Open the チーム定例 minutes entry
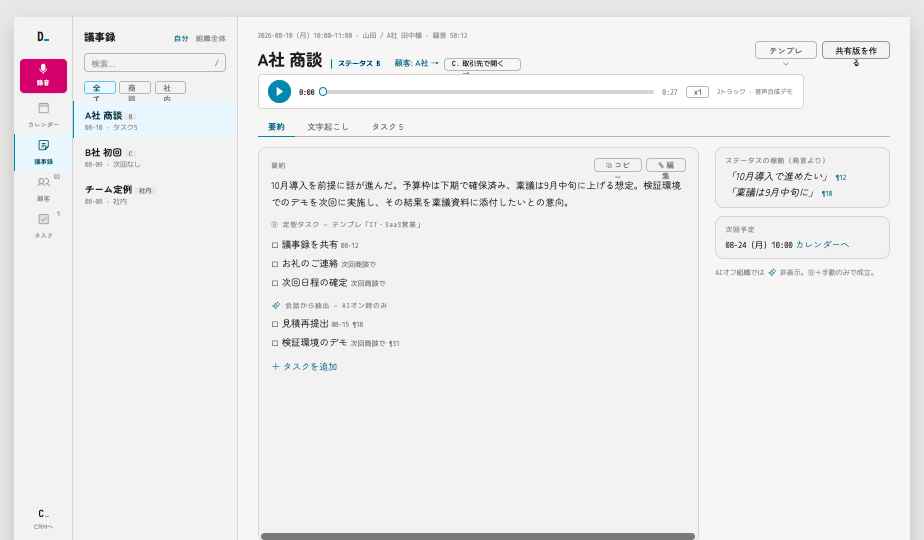 [155, 195]
